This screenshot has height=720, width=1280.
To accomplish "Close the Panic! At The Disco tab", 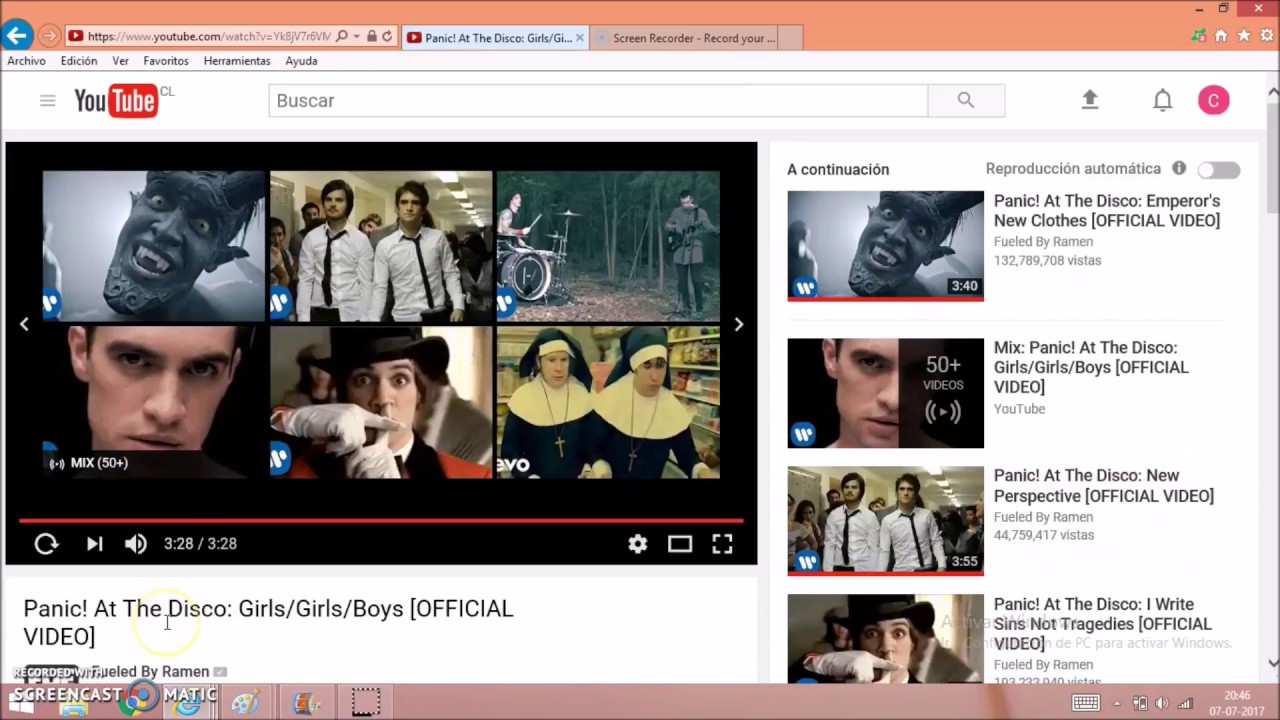I will (581, 38).
